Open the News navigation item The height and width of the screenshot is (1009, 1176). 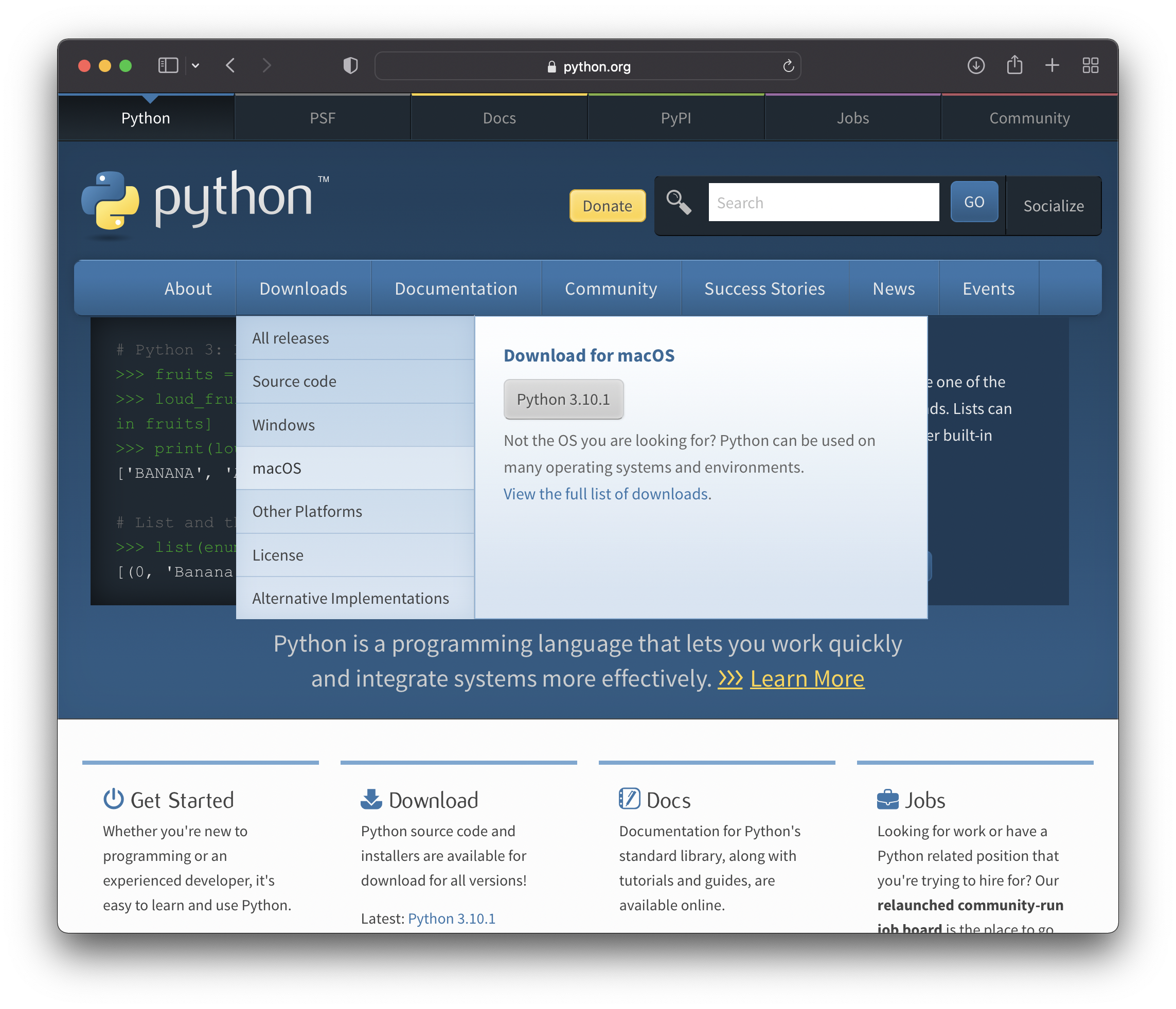[894, 289]
